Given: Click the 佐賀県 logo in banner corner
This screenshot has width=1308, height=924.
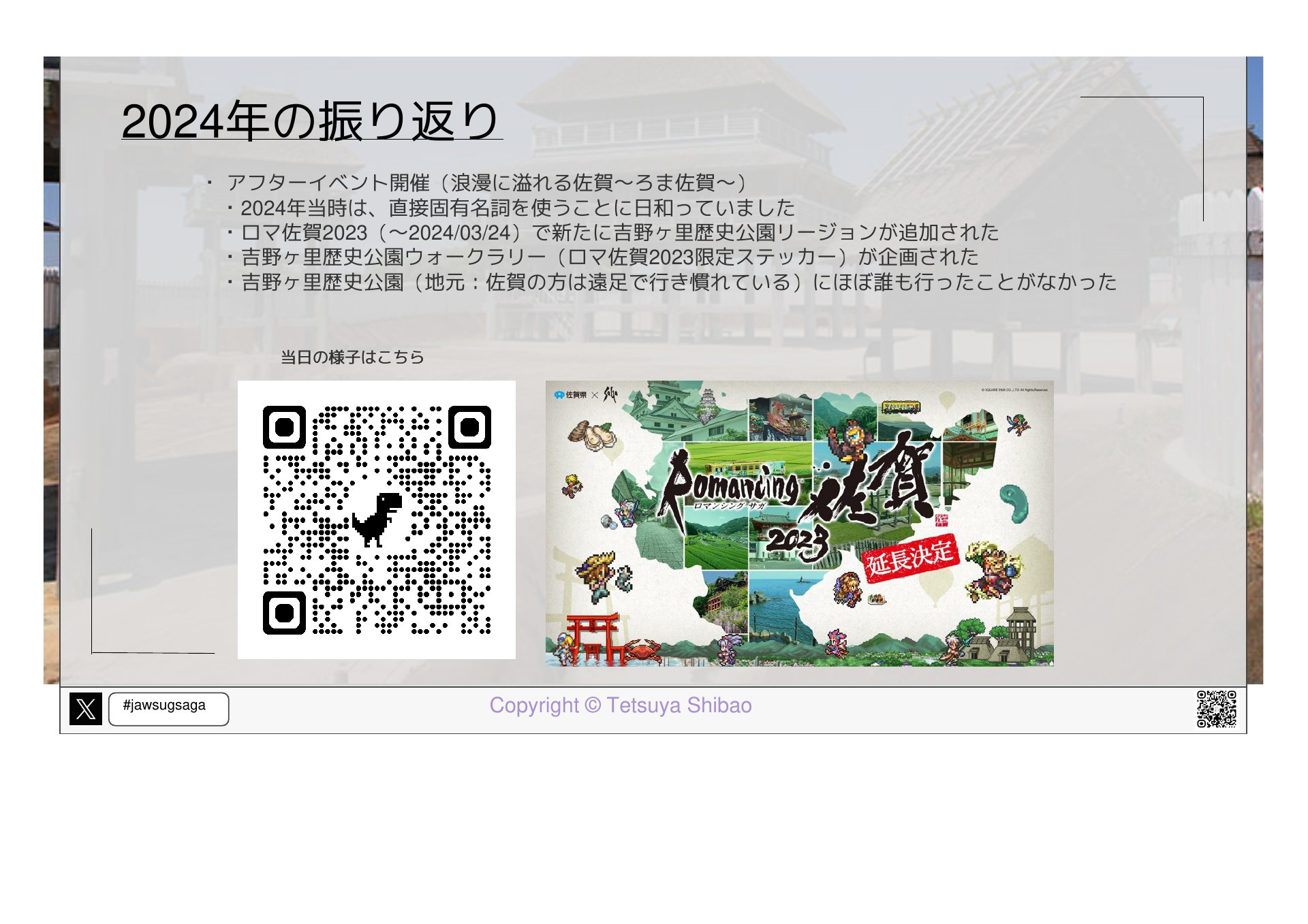Looking at the screenshot, I should click(571, 394).
